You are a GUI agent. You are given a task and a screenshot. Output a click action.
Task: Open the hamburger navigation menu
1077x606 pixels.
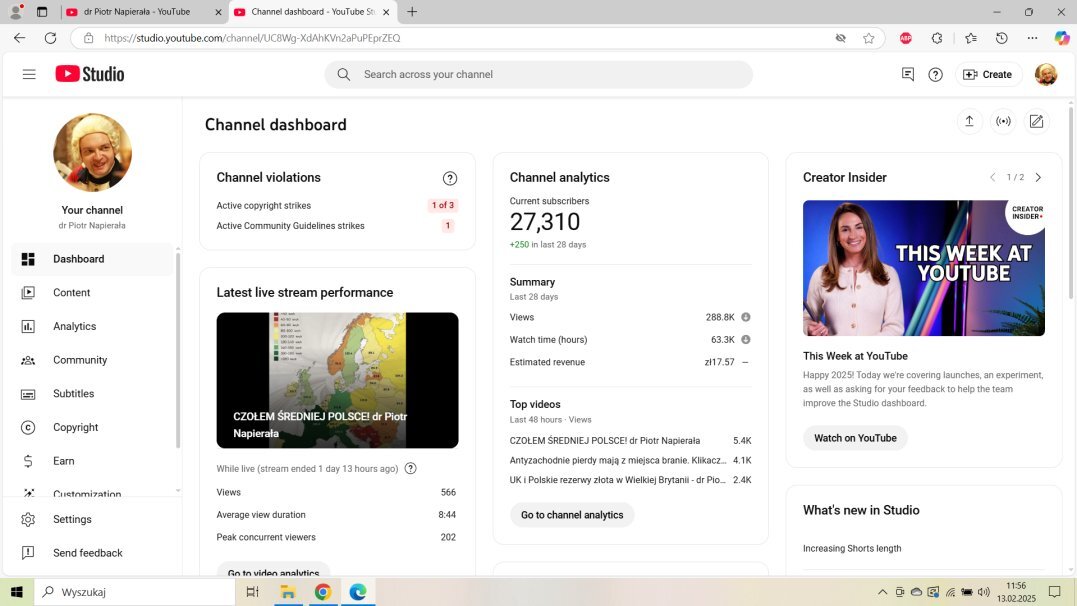tap(29, 74)
